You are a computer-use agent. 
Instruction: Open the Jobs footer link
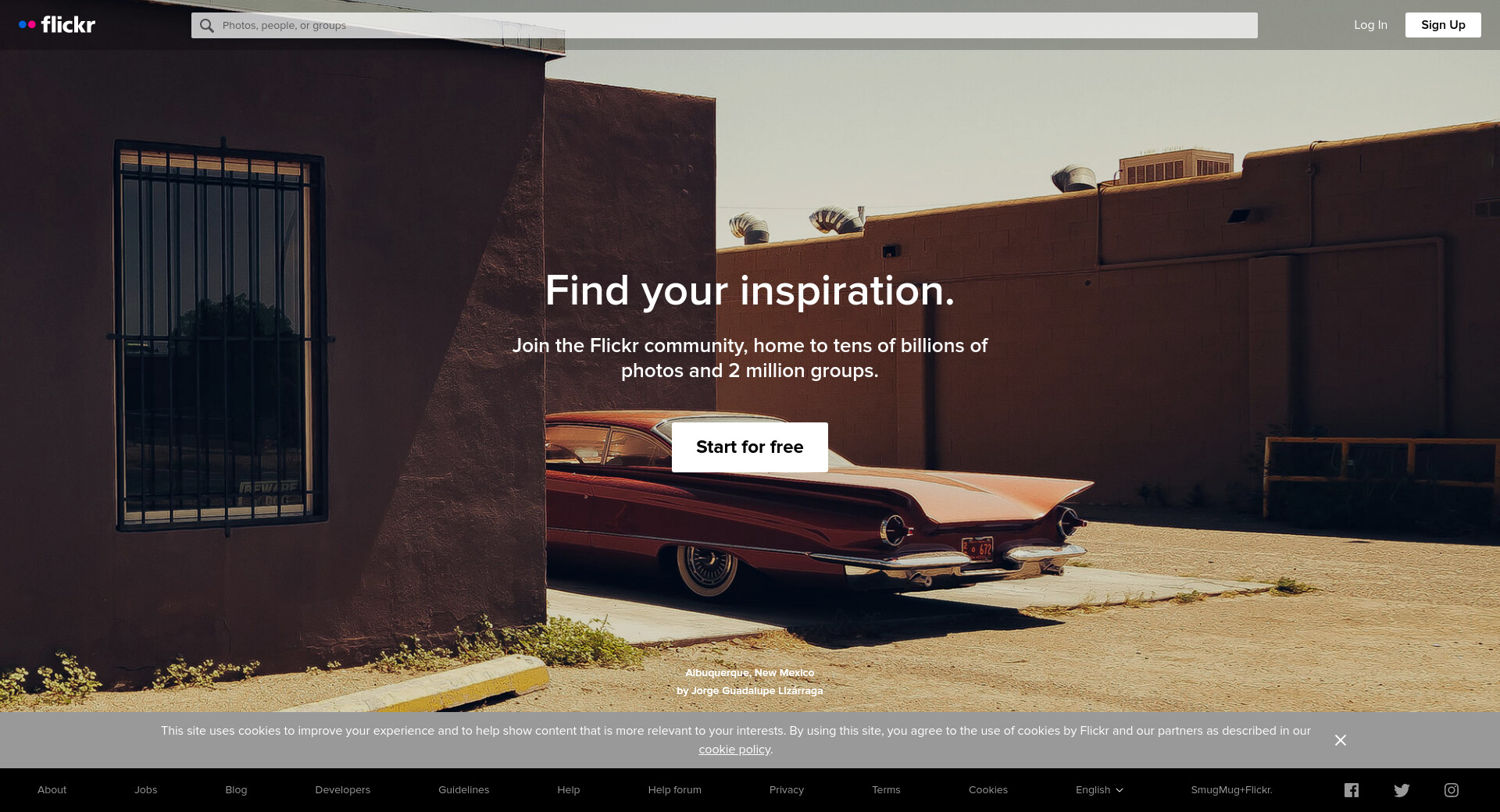coord(146,790)
